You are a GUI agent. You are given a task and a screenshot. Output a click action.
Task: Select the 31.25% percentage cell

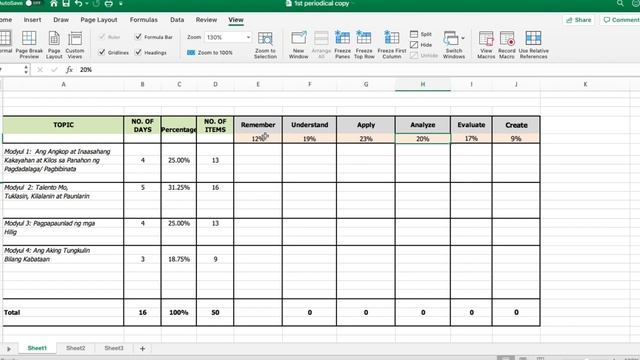(179, 187)
